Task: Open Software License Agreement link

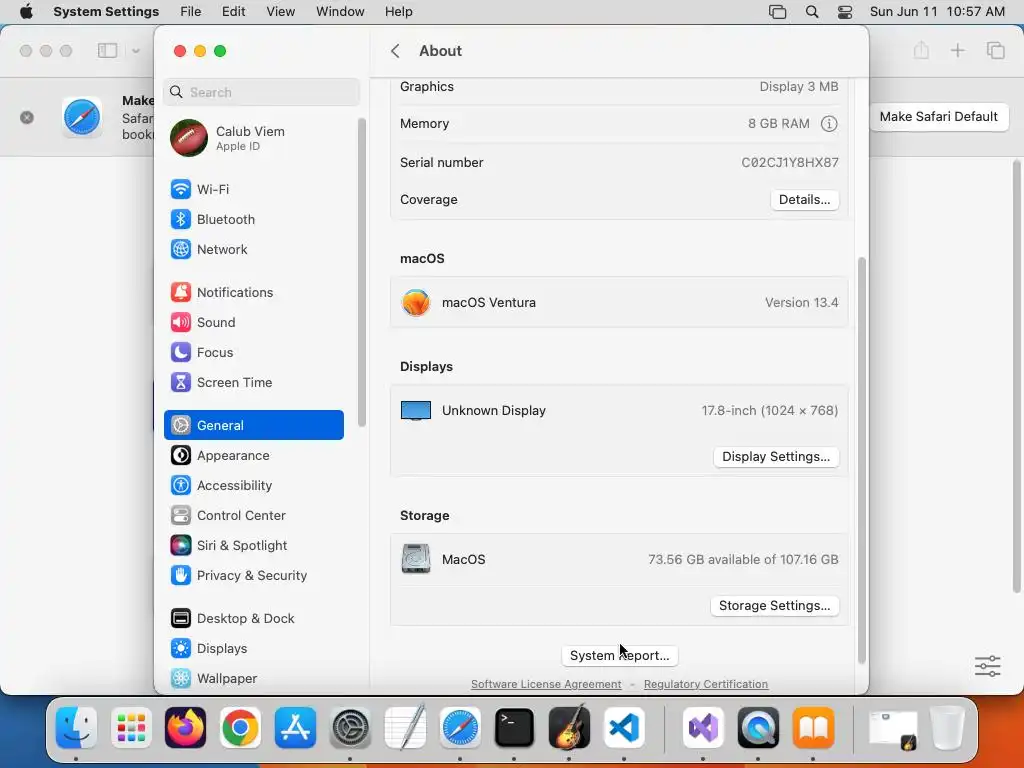Action: pos(546,684)
